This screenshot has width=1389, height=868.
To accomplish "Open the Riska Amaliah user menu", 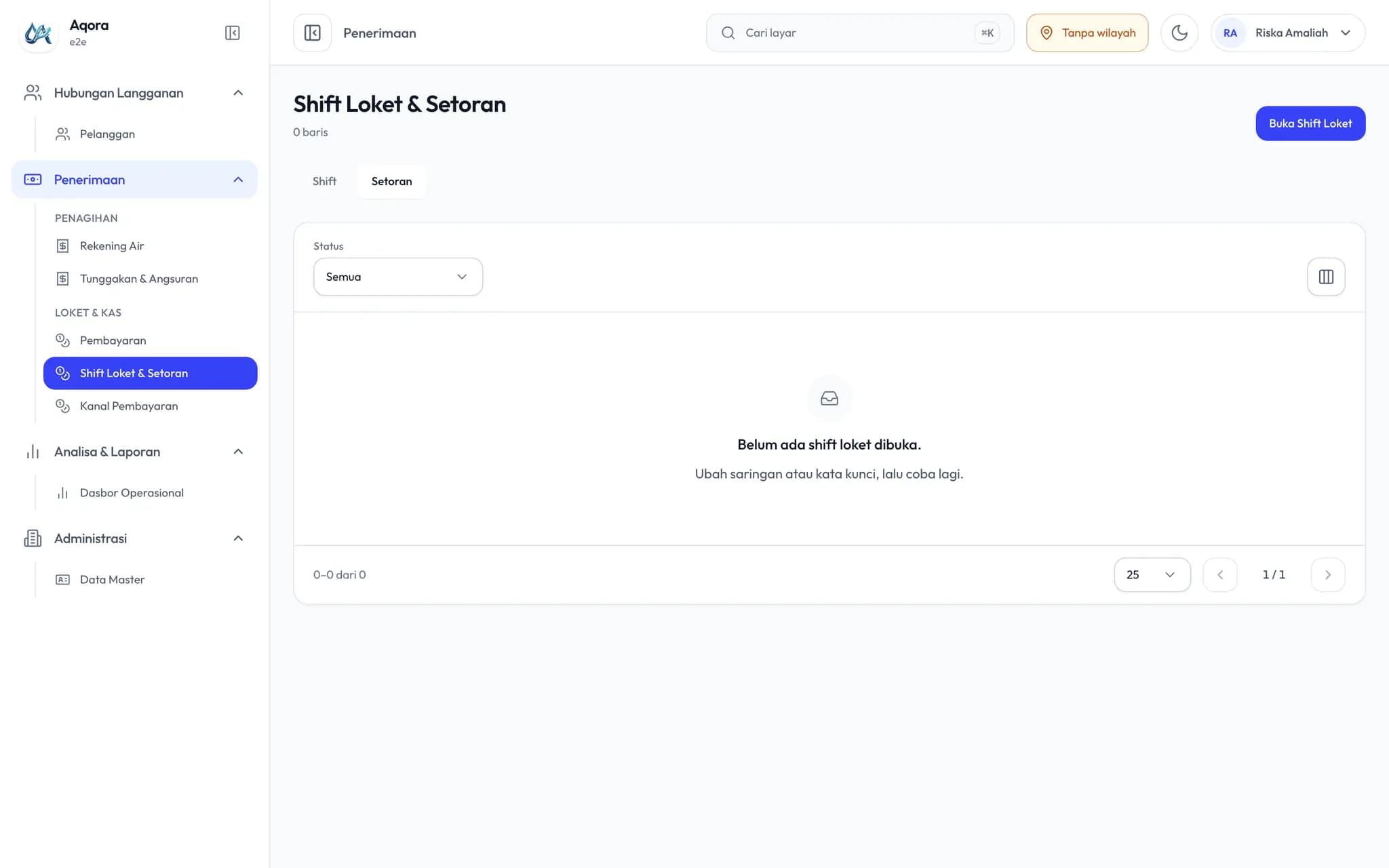I will (x=1287, y=33).
